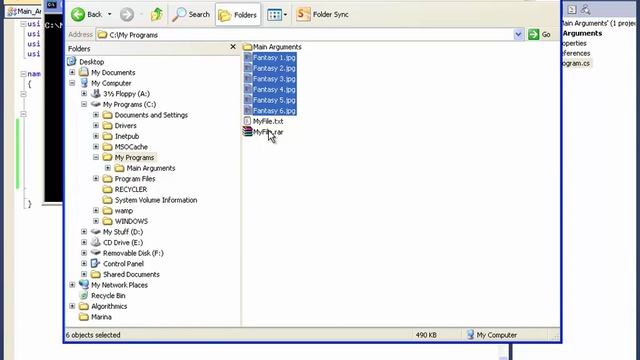Select CD Drive (E:)
Image resolution: width=640 pixels, height=360 pixels.
click(123, 242)
